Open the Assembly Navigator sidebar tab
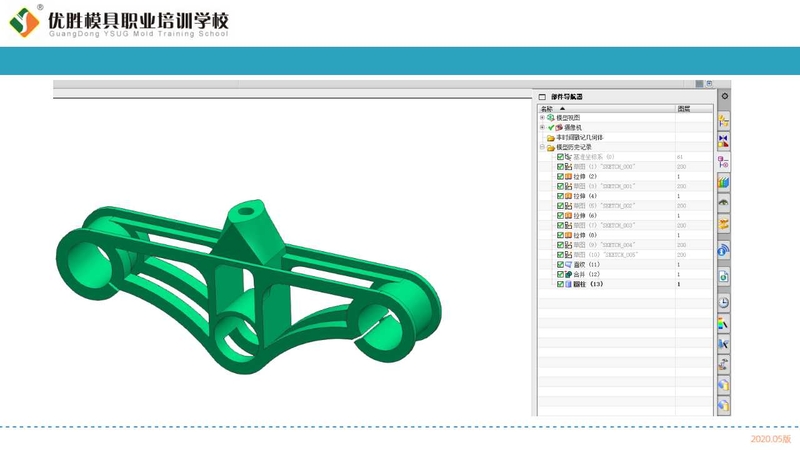The image size is (800, 450). click(723, 120)
